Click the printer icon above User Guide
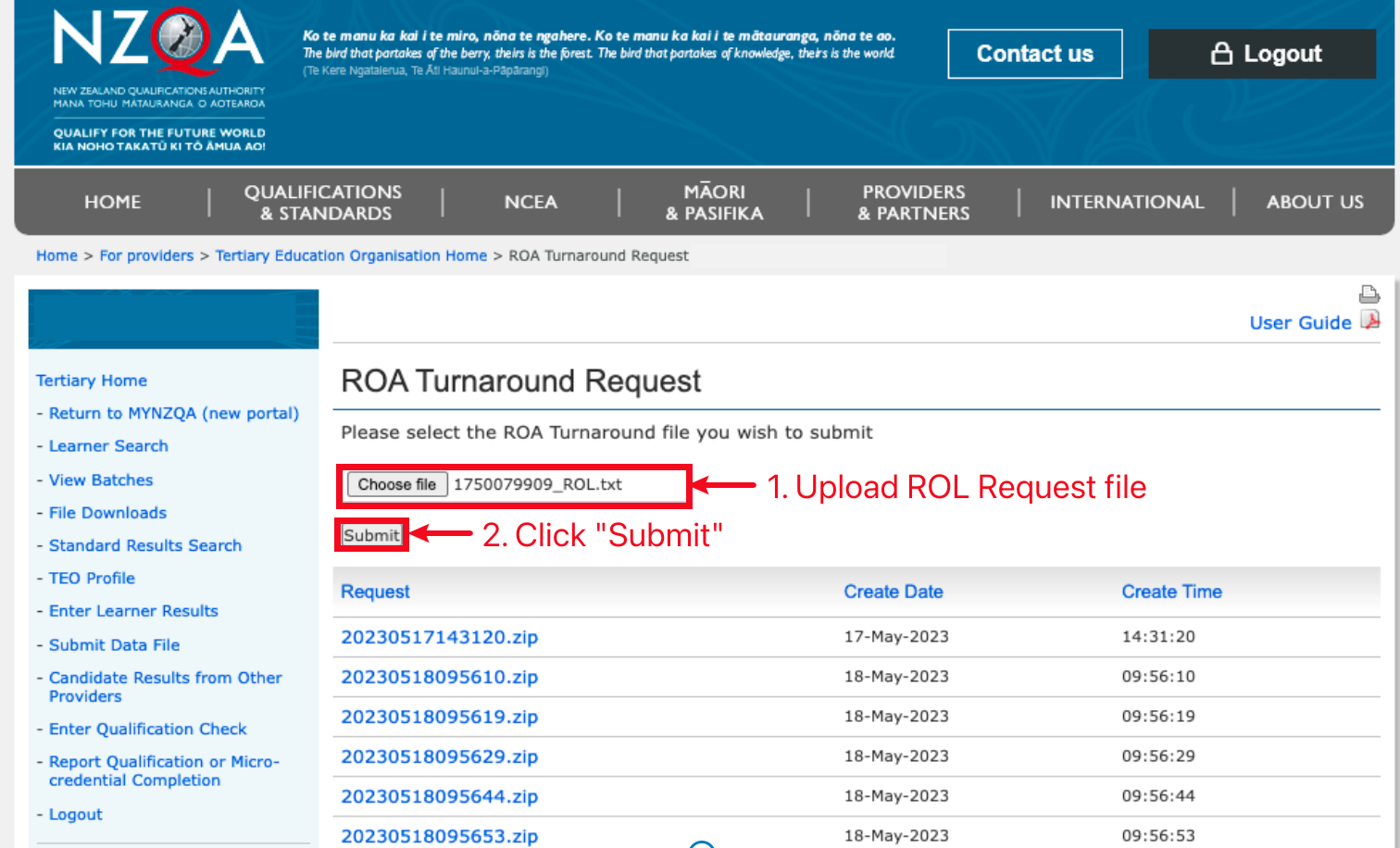The height and width of the screenshot is (848, 1400). coord(1369,294)
